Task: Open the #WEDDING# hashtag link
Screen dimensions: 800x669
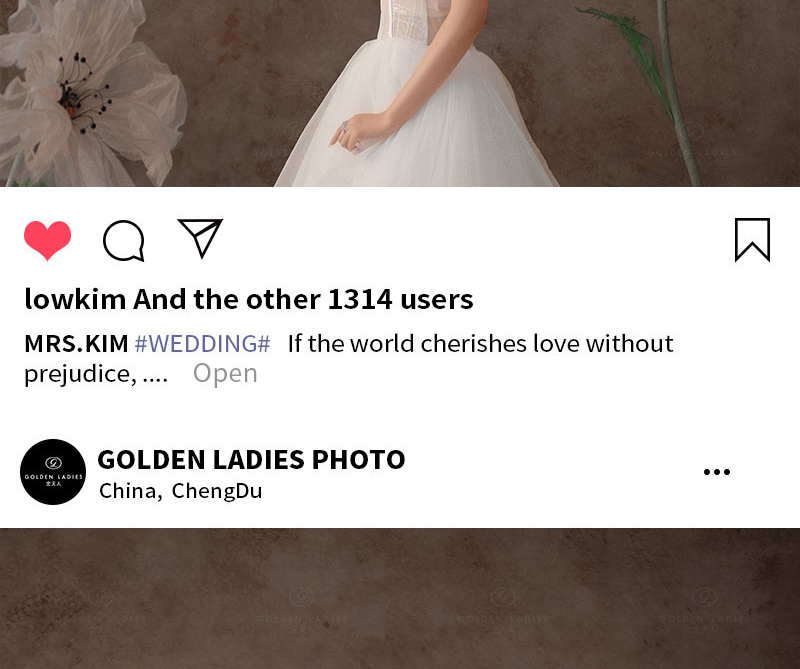Action: 202,343
